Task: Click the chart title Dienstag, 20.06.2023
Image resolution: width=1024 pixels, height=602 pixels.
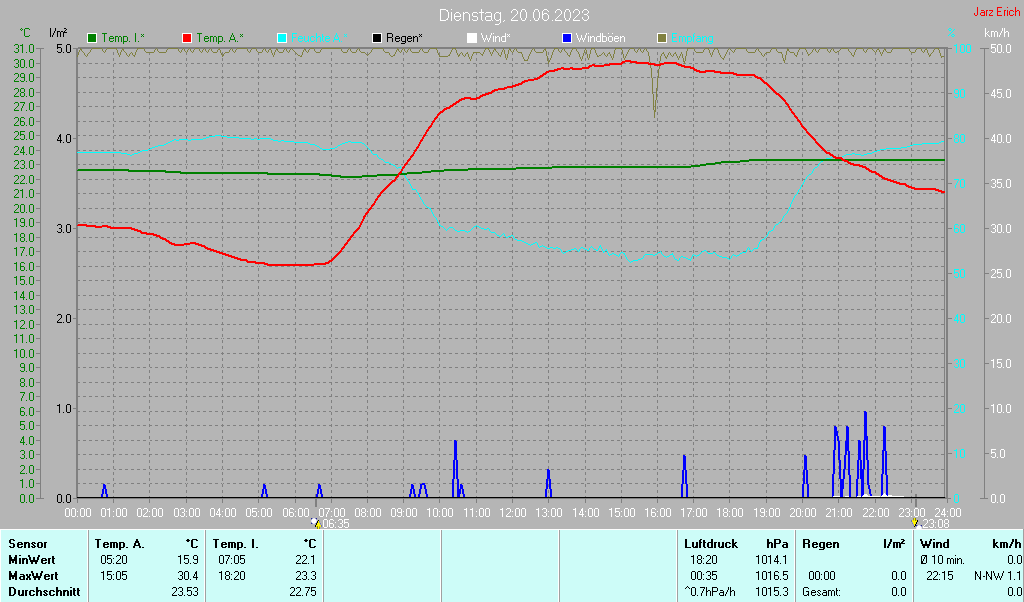Action: tap(514, 15)
